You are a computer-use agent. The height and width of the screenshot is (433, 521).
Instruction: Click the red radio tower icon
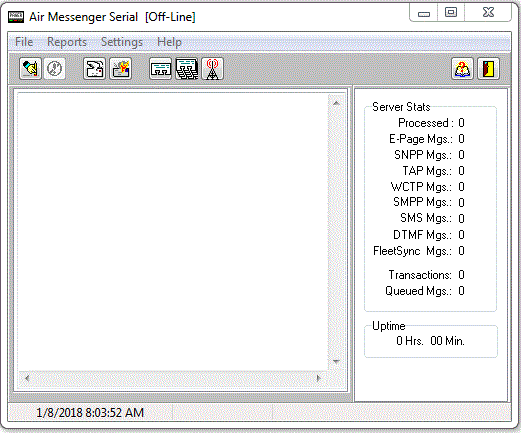[212, 69]
